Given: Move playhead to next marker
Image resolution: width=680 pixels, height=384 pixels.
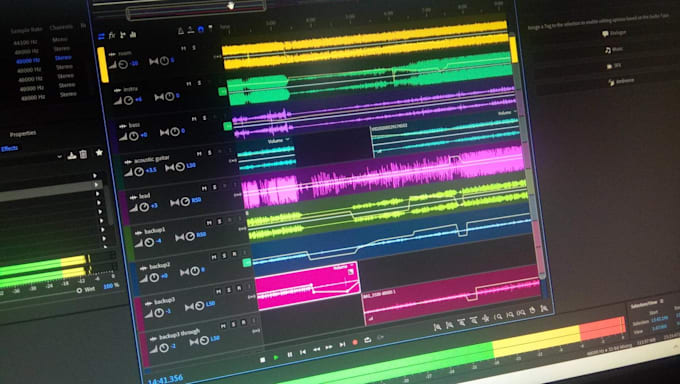Looking at the screenshot, I should [342, 345].
